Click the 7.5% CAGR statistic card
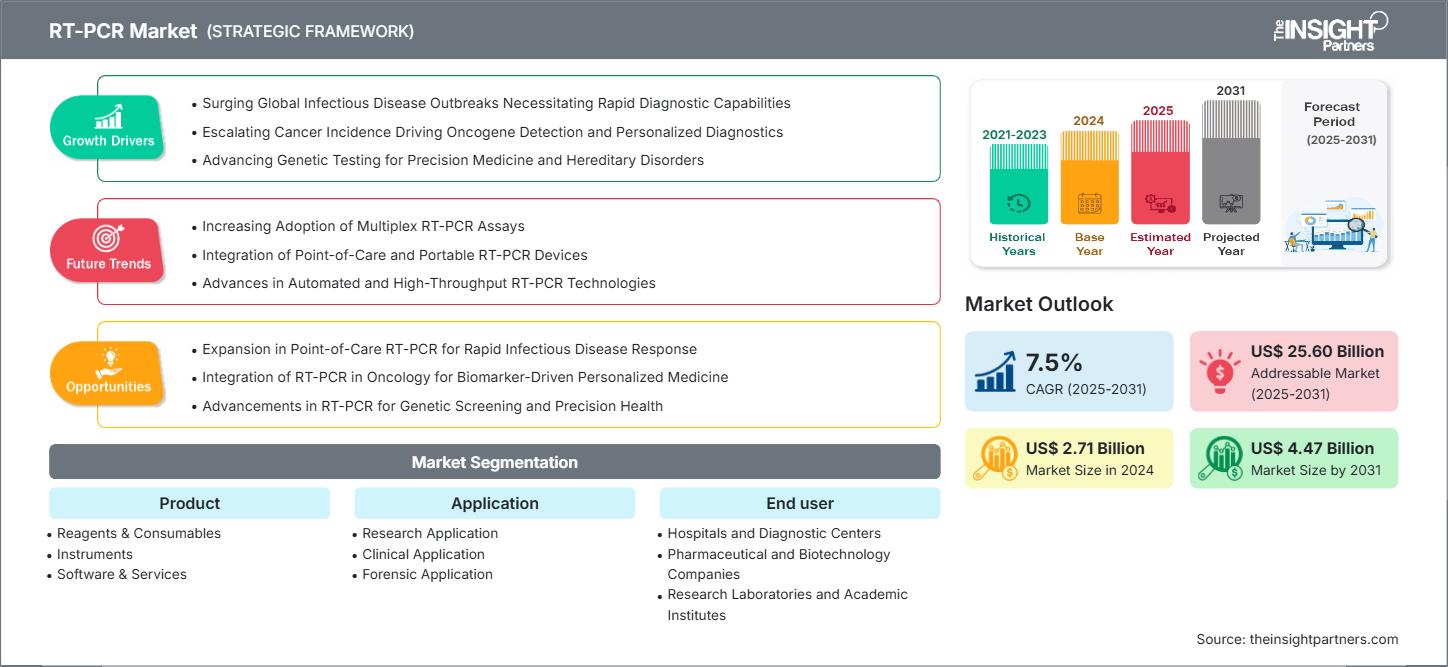The width and height of the screenshot is (1448, 667). (x=1069, y=370)
